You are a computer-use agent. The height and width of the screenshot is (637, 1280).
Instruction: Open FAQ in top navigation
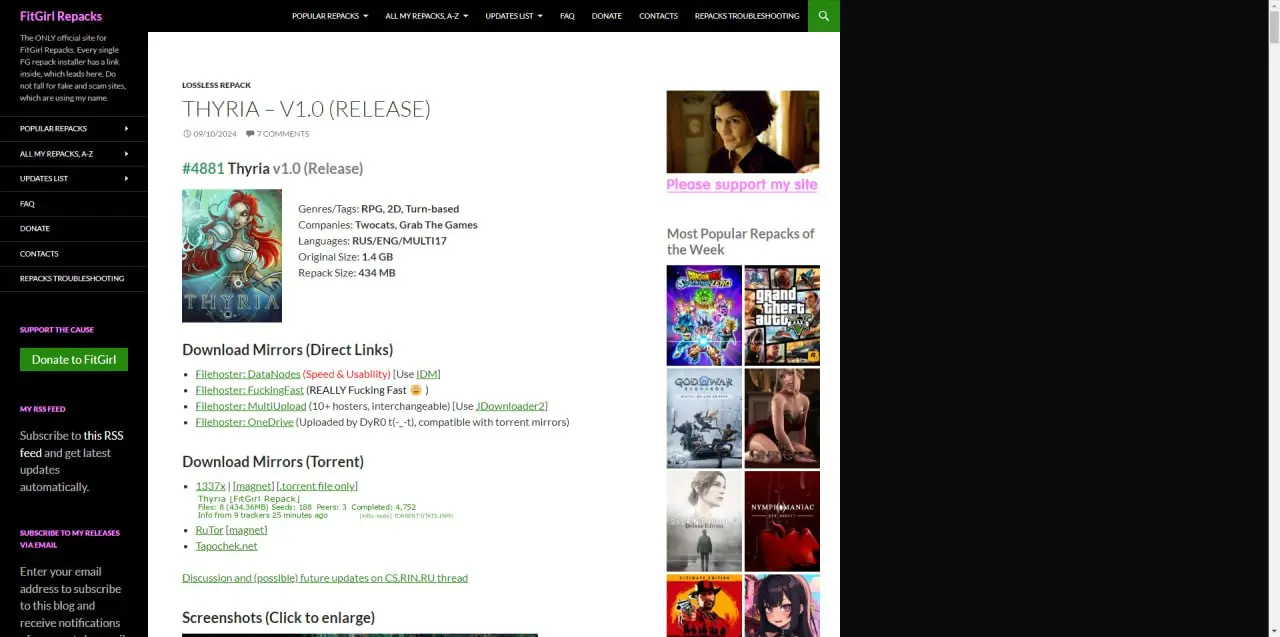pyautogui.click(x=567, y=16)
